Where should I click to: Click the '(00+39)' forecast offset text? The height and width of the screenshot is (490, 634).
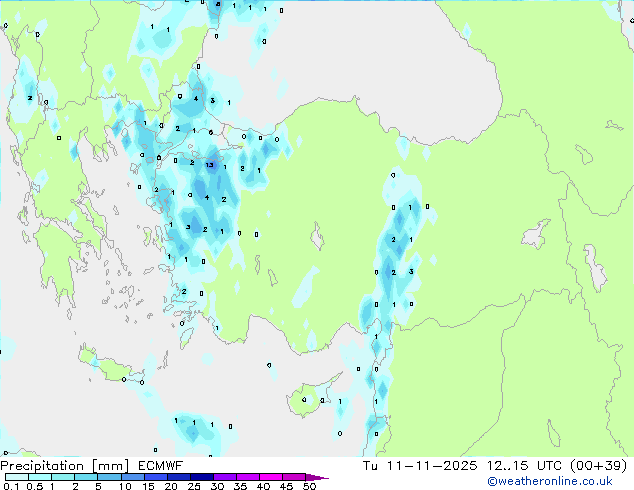pos(598,466)
